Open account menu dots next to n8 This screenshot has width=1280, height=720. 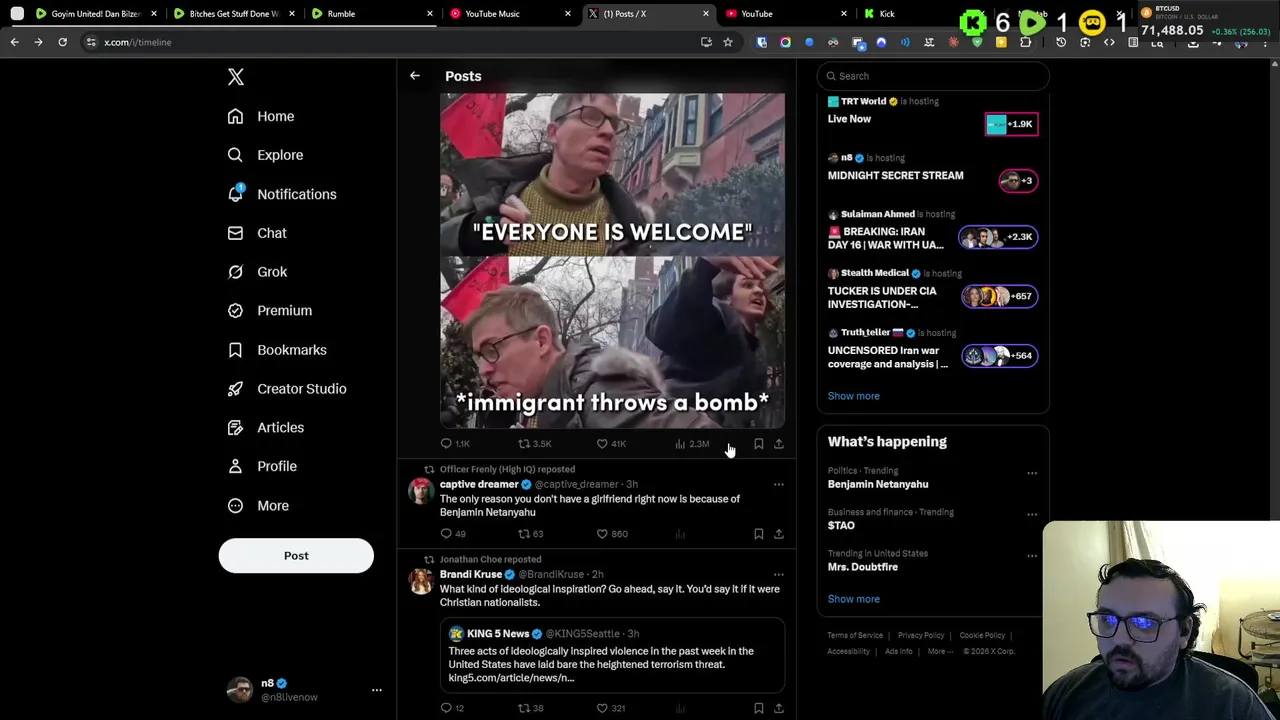coord(377,690)
